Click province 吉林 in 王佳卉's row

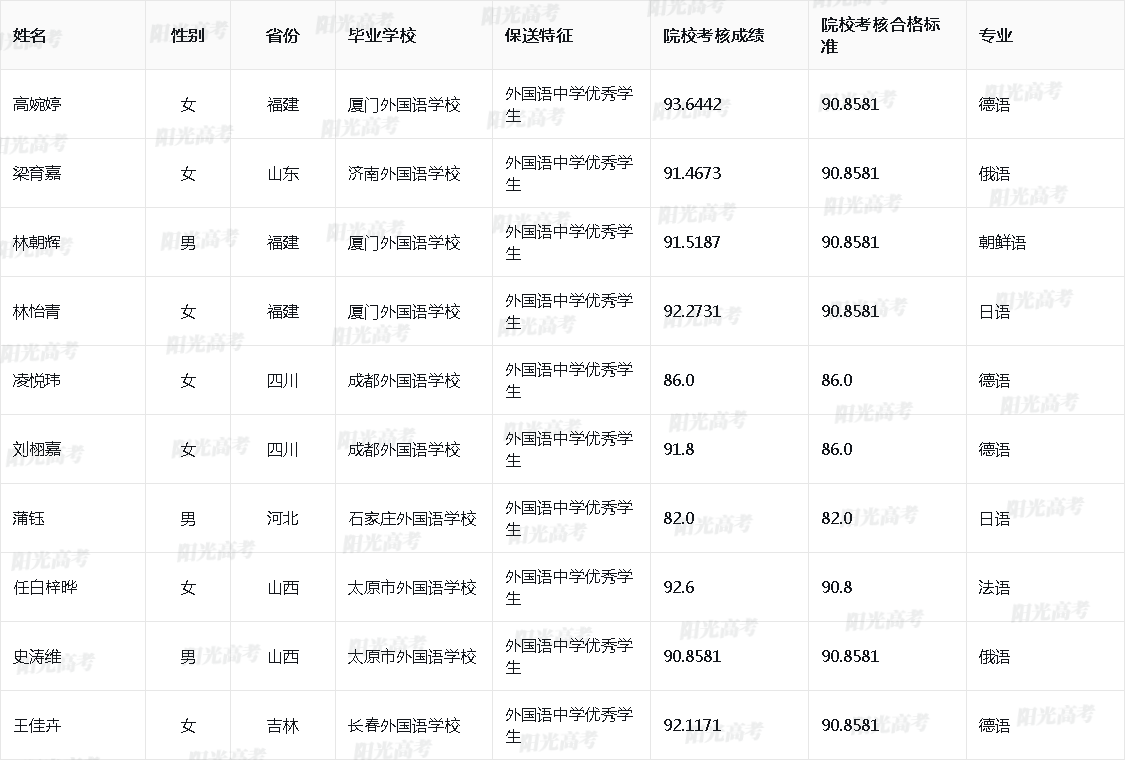pyautogui.click(x=283, y=726)
